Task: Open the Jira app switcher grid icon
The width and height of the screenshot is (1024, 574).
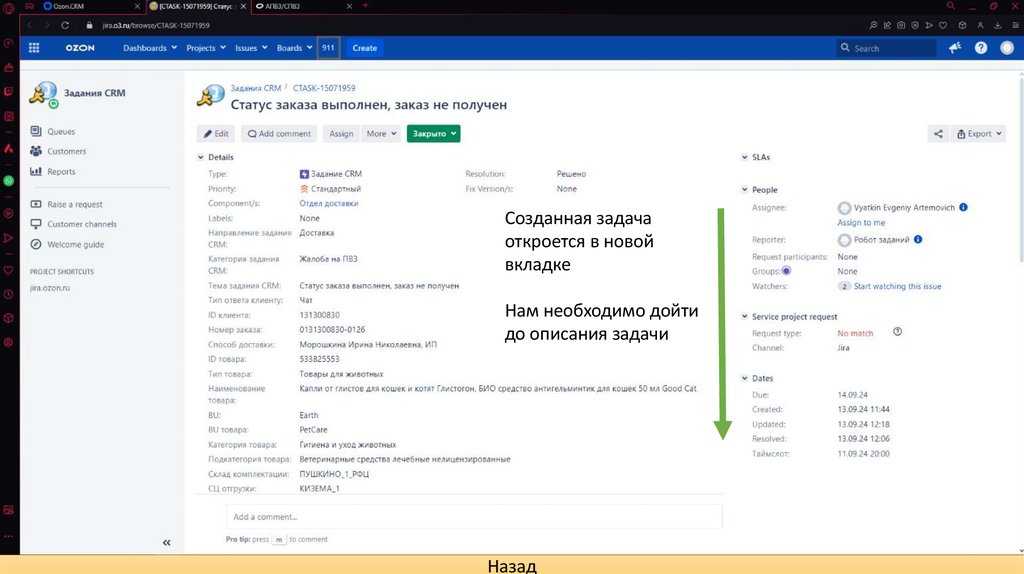Action: coord(34,48)
